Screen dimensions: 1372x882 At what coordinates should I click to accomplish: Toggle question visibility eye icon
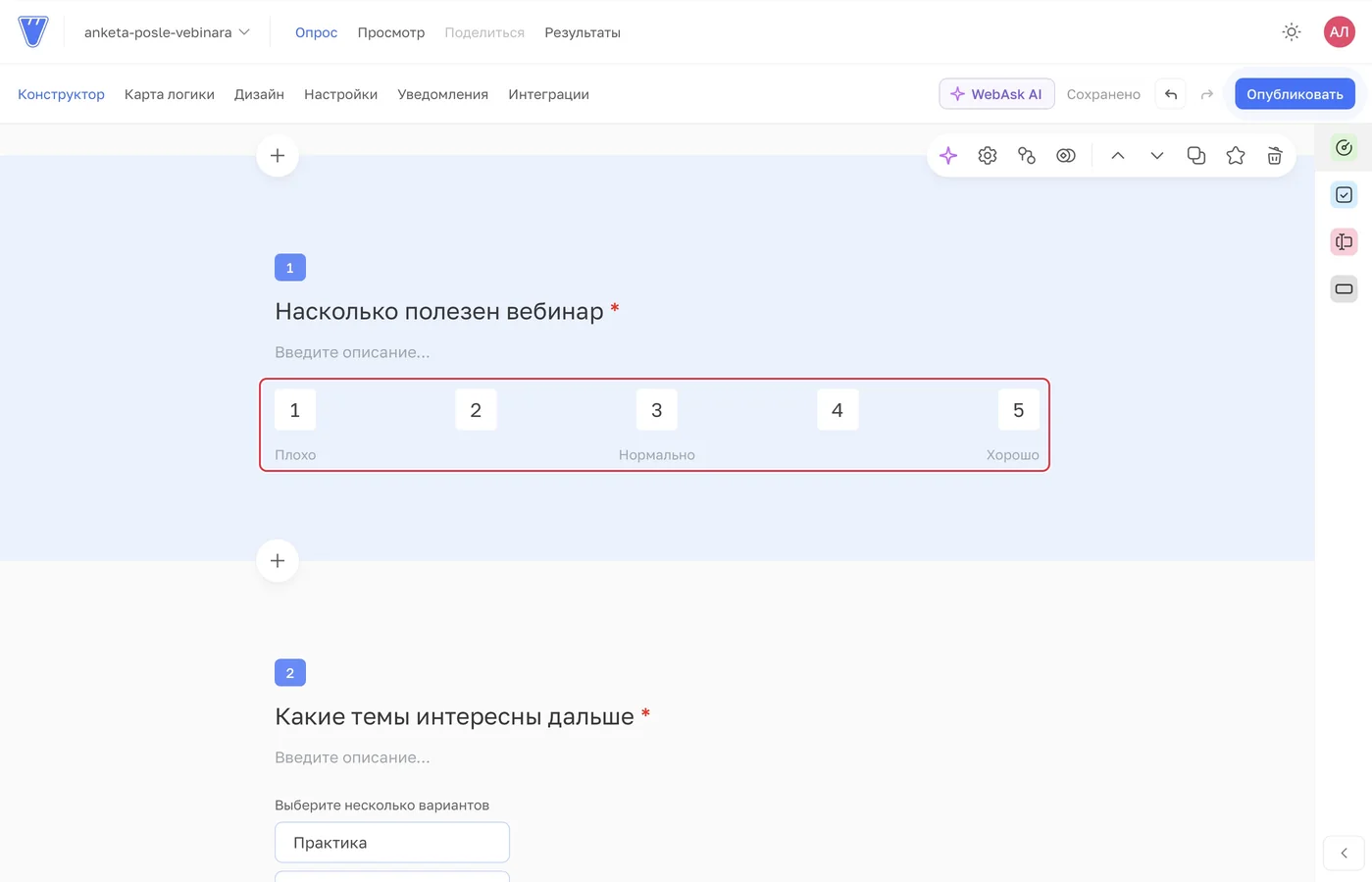pyautogui.click(x=1066, y=156)
